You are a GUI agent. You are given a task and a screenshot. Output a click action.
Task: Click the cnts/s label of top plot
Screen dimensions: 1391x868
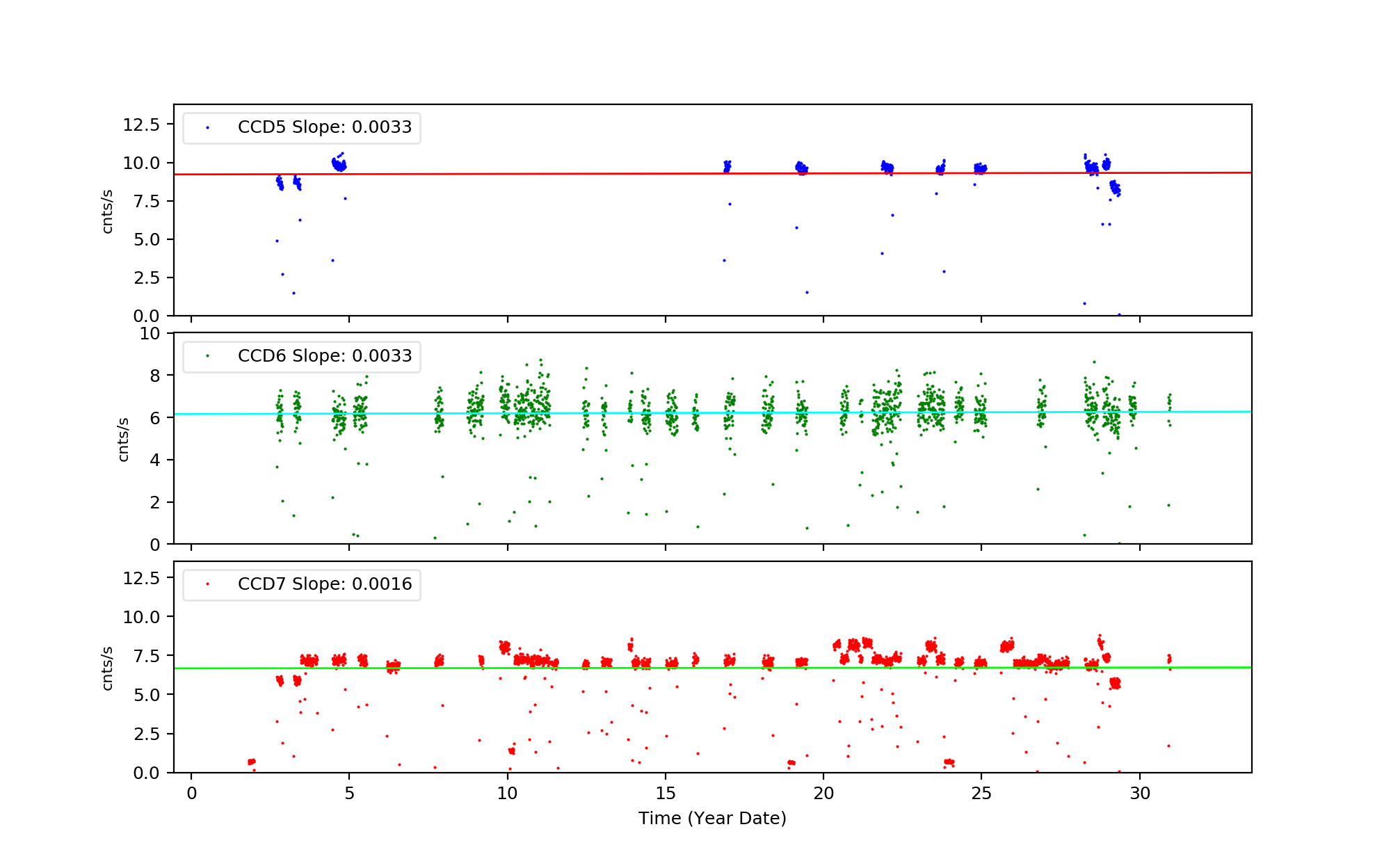coord(108,211)
